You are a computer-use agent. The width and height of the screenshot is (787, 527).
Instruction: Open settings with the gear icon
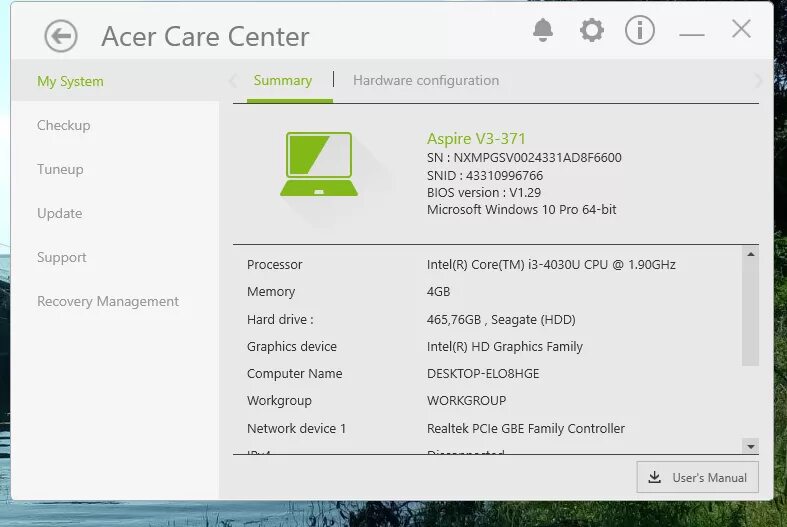pos(592,30)
